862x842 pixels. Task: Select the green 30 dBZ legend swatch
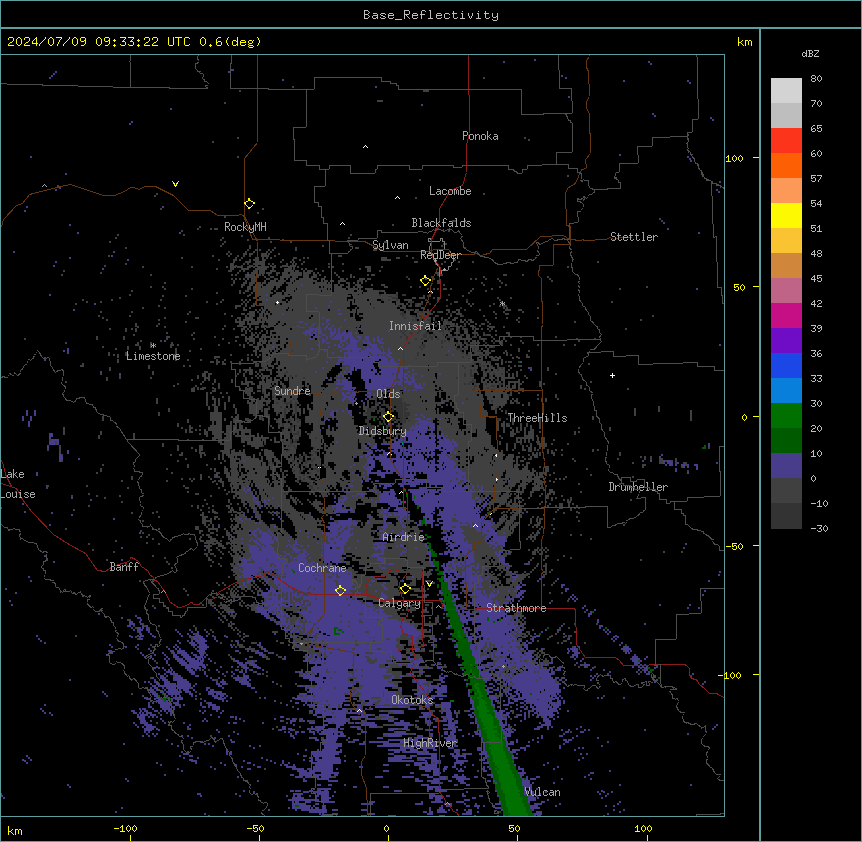[786, 416]
